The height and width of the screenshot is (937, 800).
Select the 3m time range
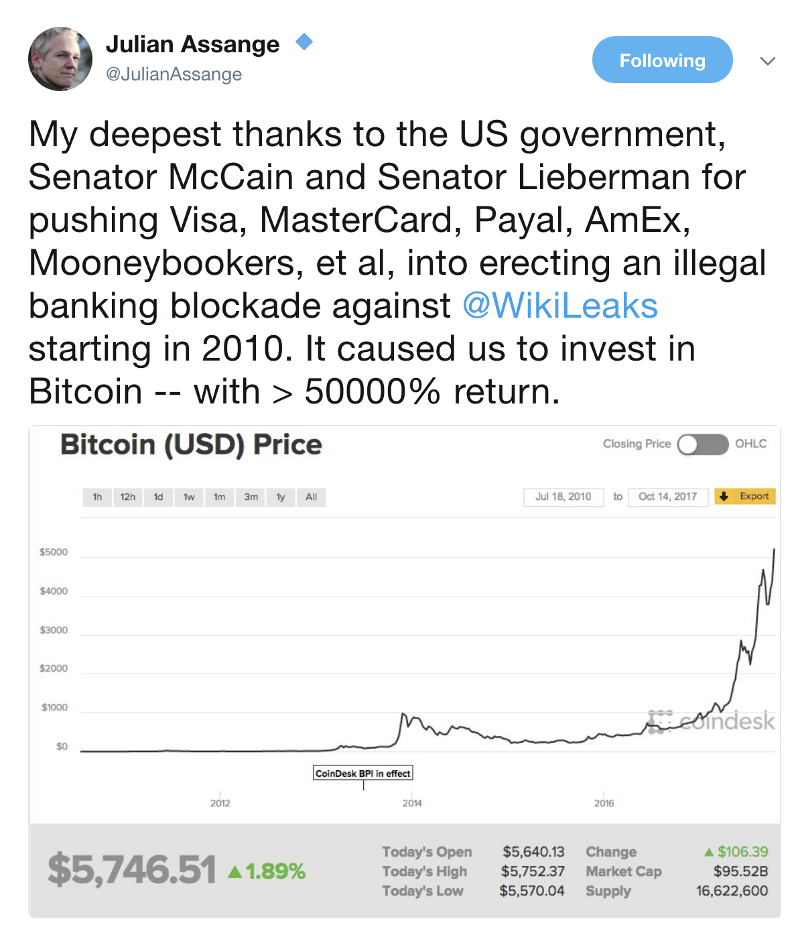coord(250,497)
